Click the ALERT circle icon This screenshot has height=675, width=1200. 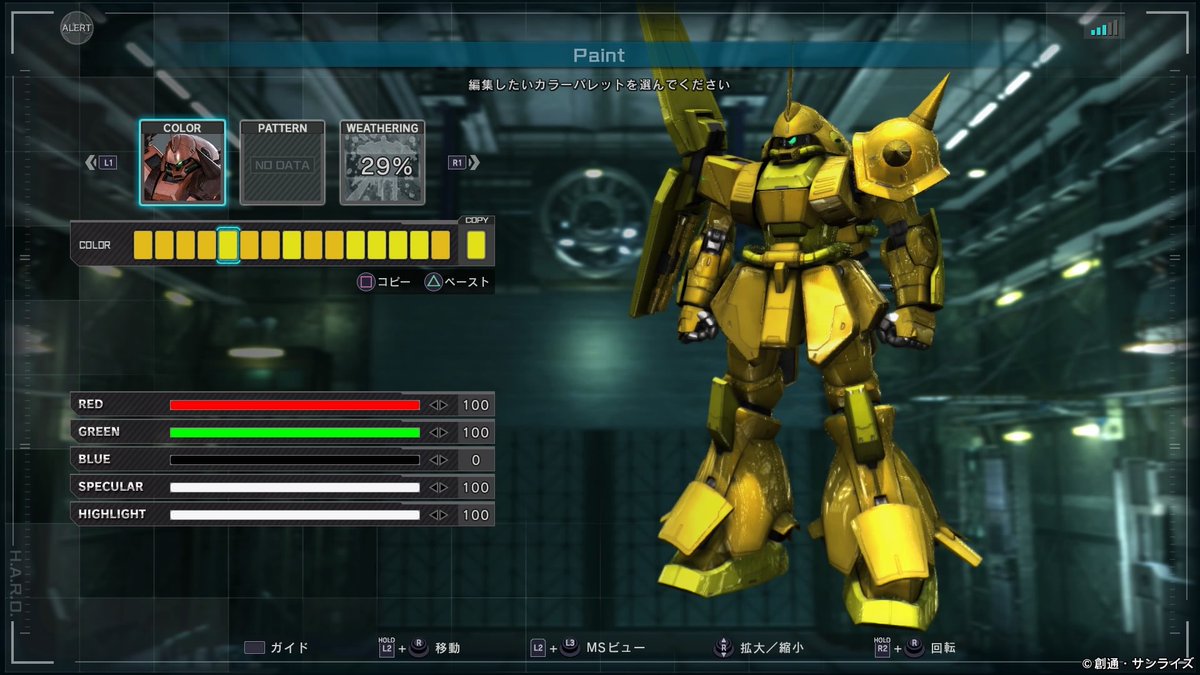coord(76,28)
